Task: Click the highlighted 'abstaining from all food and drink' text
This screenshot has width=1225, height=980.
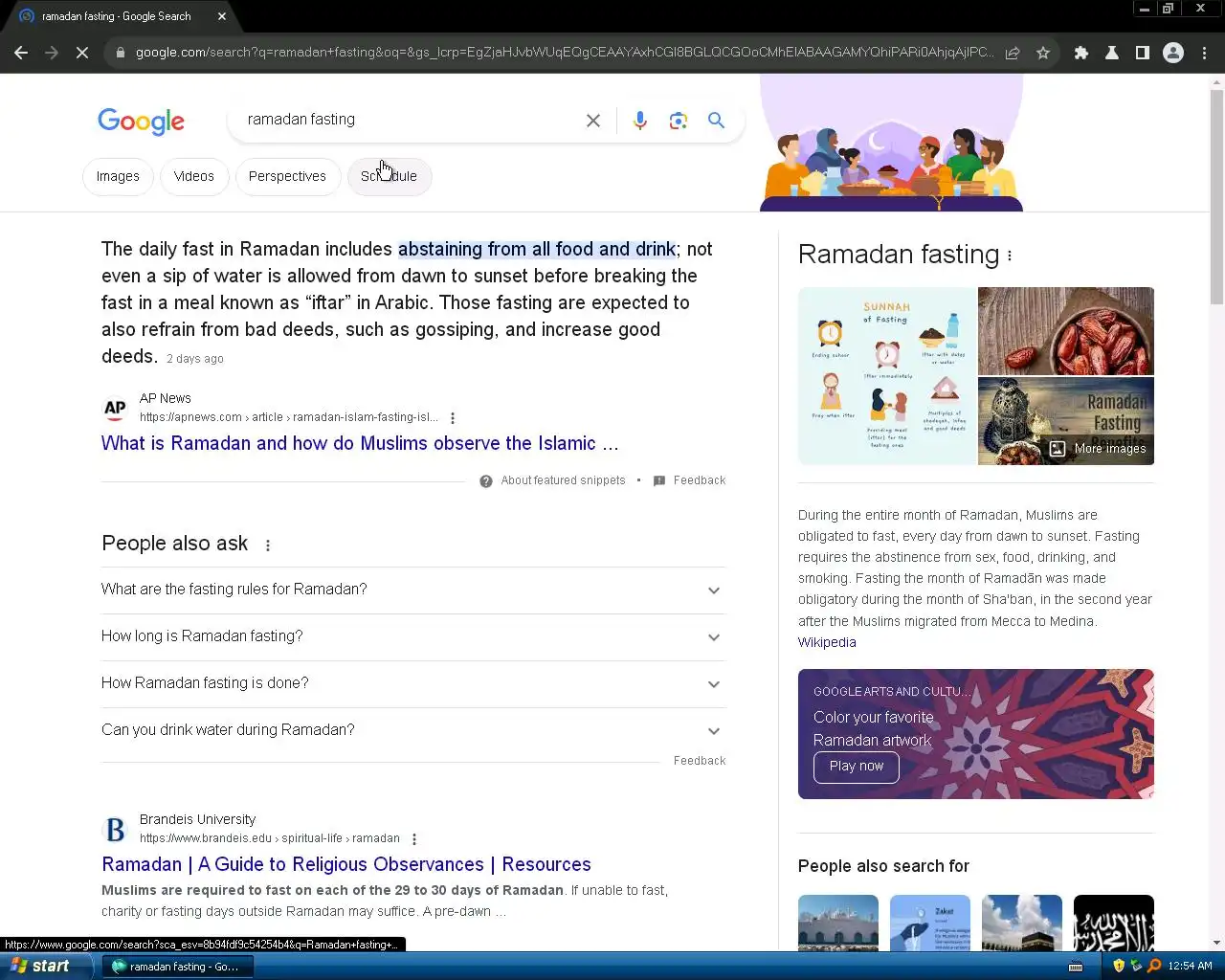Action: click(x=537, y=250)
